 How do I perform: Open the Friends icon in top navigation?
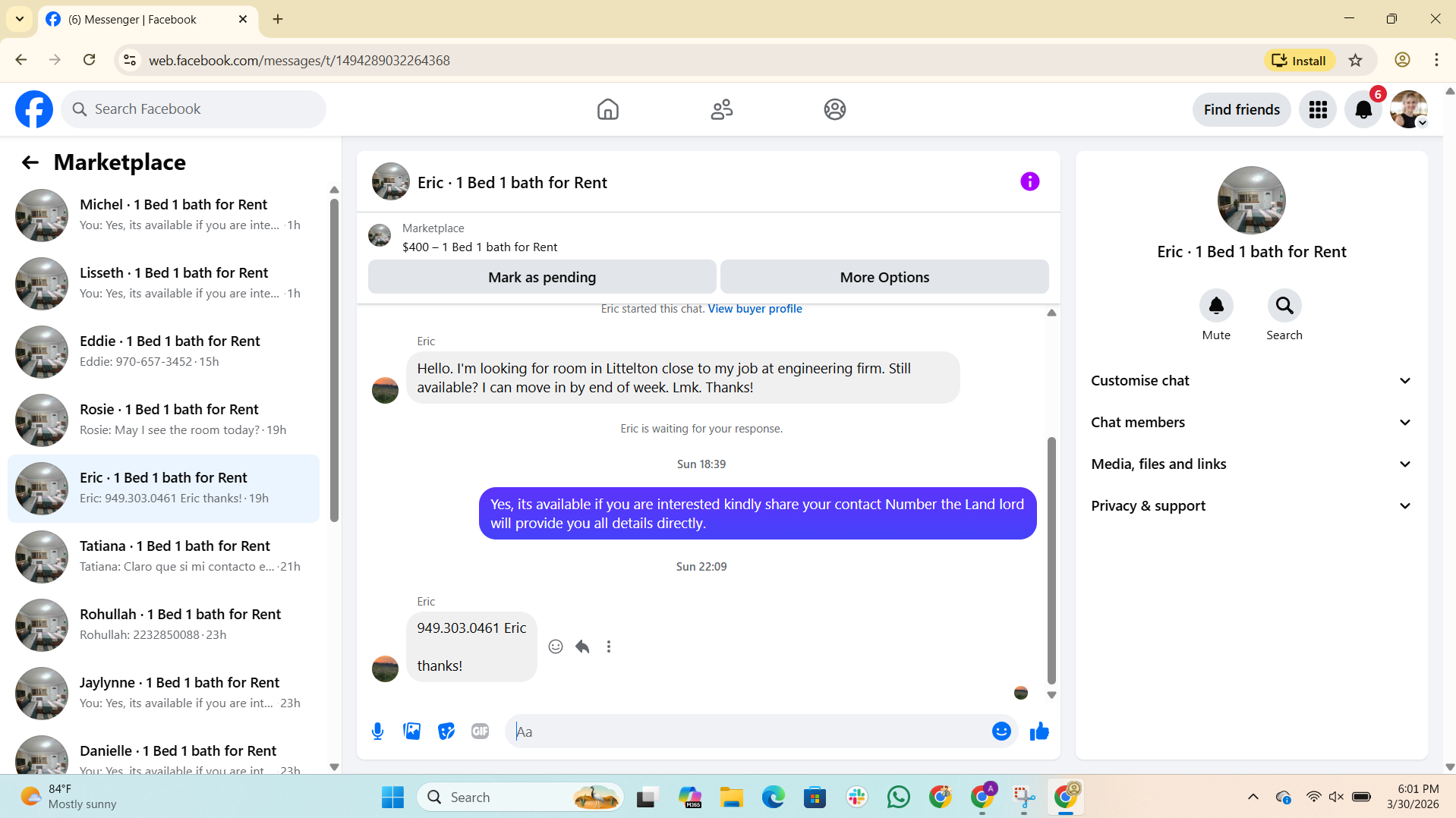coord(721,109)
